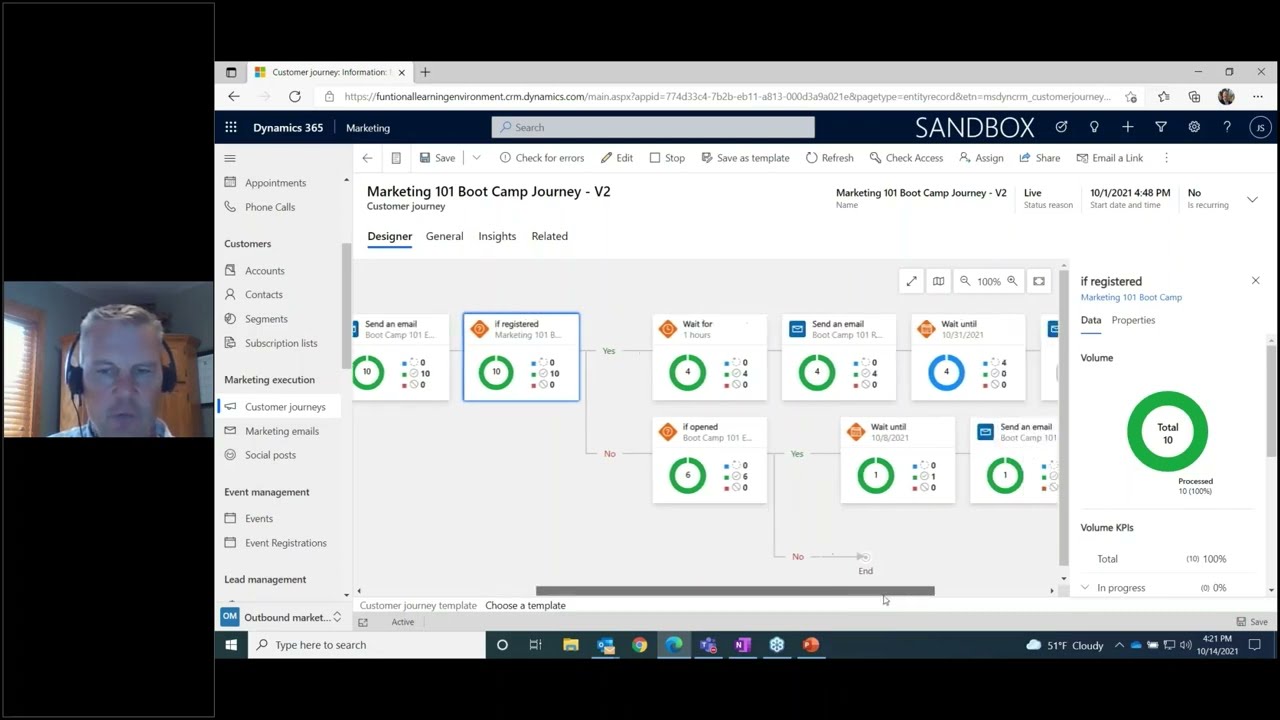Collapse the site map hamburger menu
1280x720 pixels.
[230, 158]
